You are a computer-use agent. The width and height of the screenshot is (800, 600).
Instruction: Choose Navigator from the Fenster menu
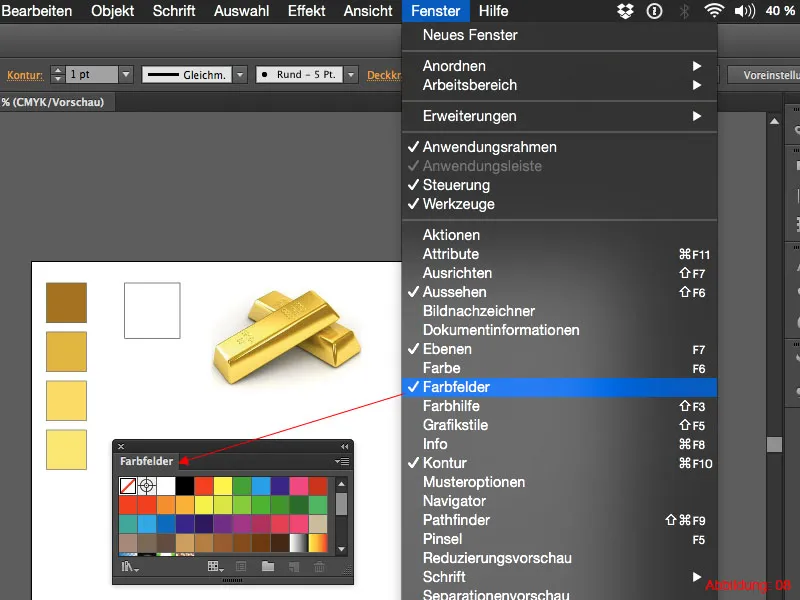(x=559, y=501)
